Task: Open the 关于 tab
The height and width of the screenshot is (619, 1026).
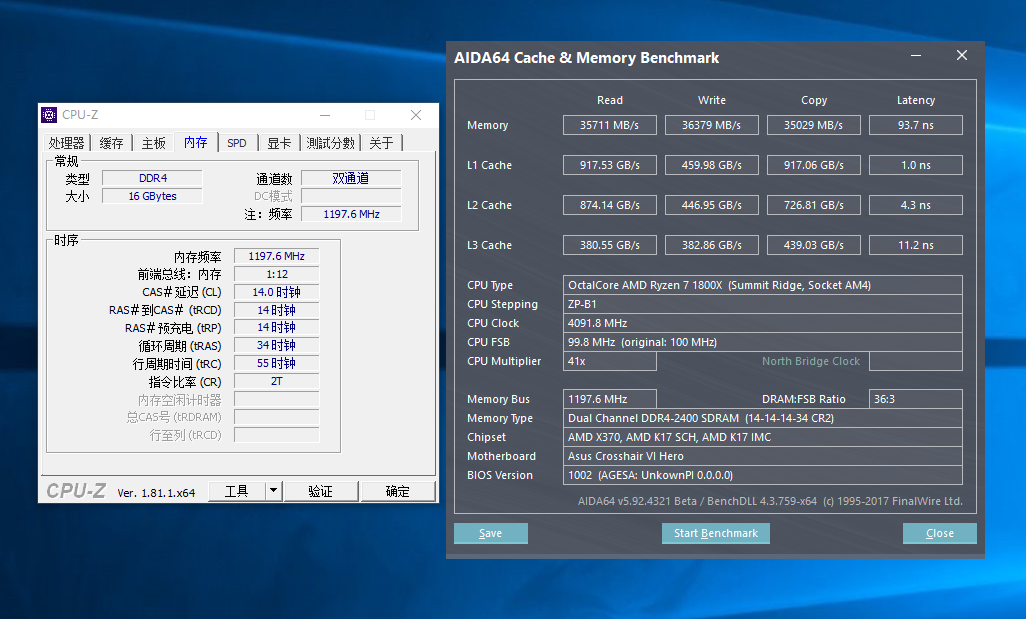Action: (x=381, y=143)
